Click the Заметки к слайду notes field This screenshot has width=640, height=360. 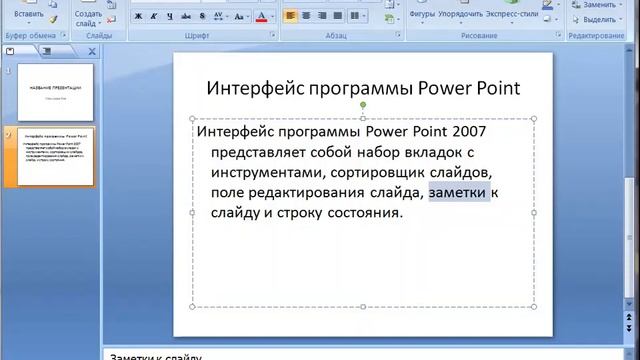[x=363, y=355]
